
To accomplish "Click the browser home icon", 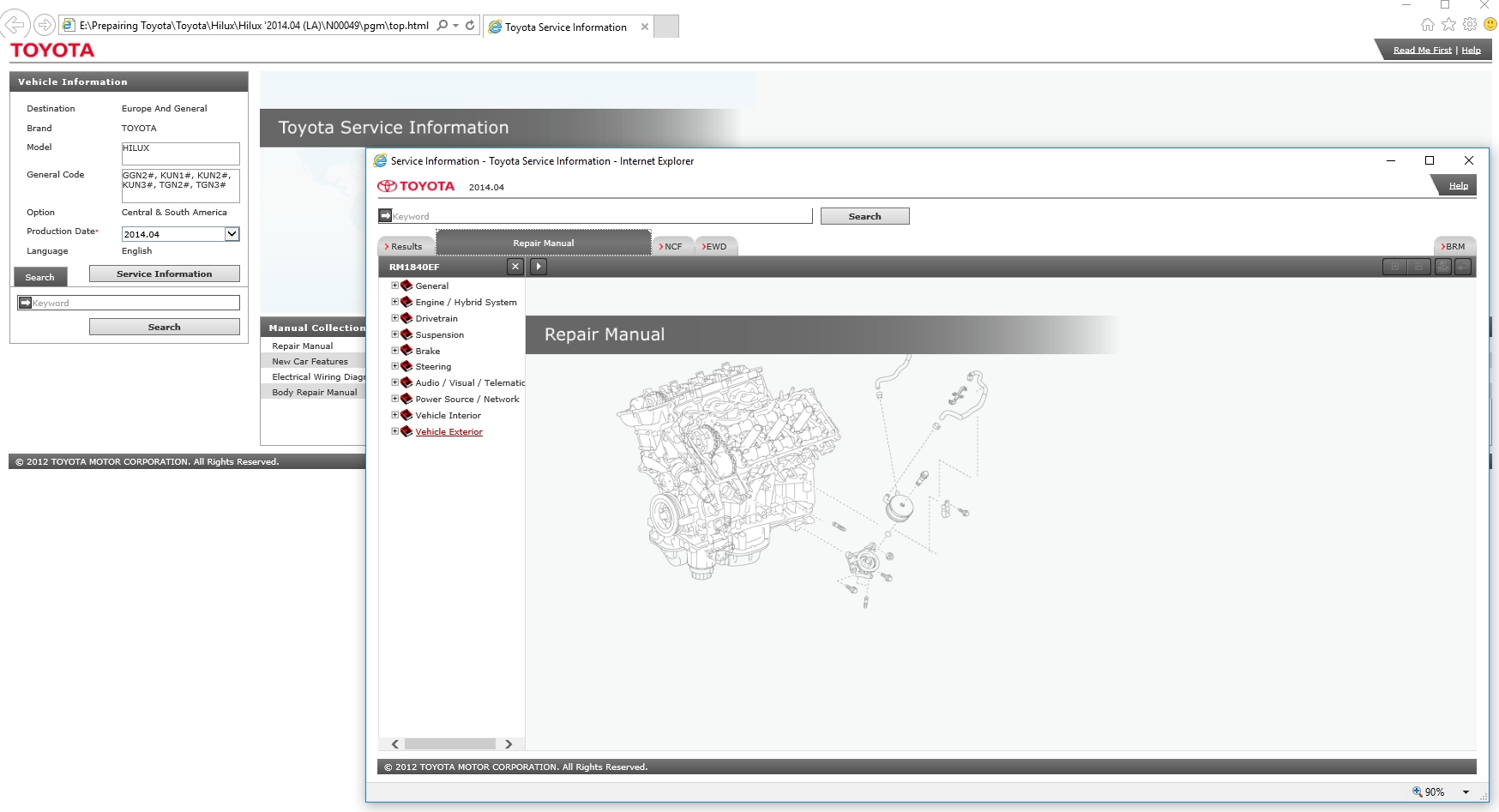I will 1427,25.
